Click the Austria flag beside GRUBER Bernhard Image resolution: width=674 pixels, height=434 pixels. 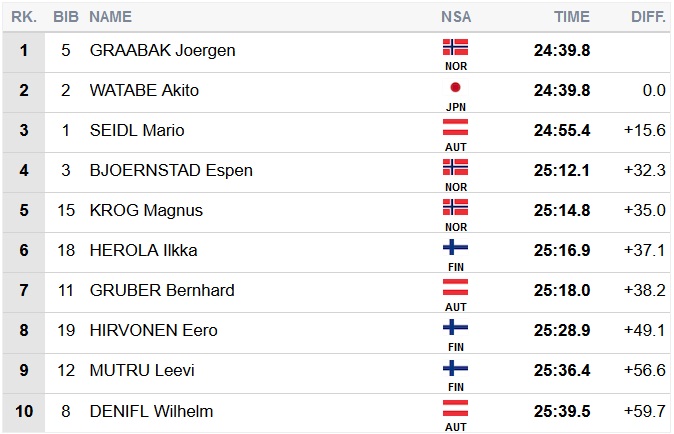(x=455, y=287)
